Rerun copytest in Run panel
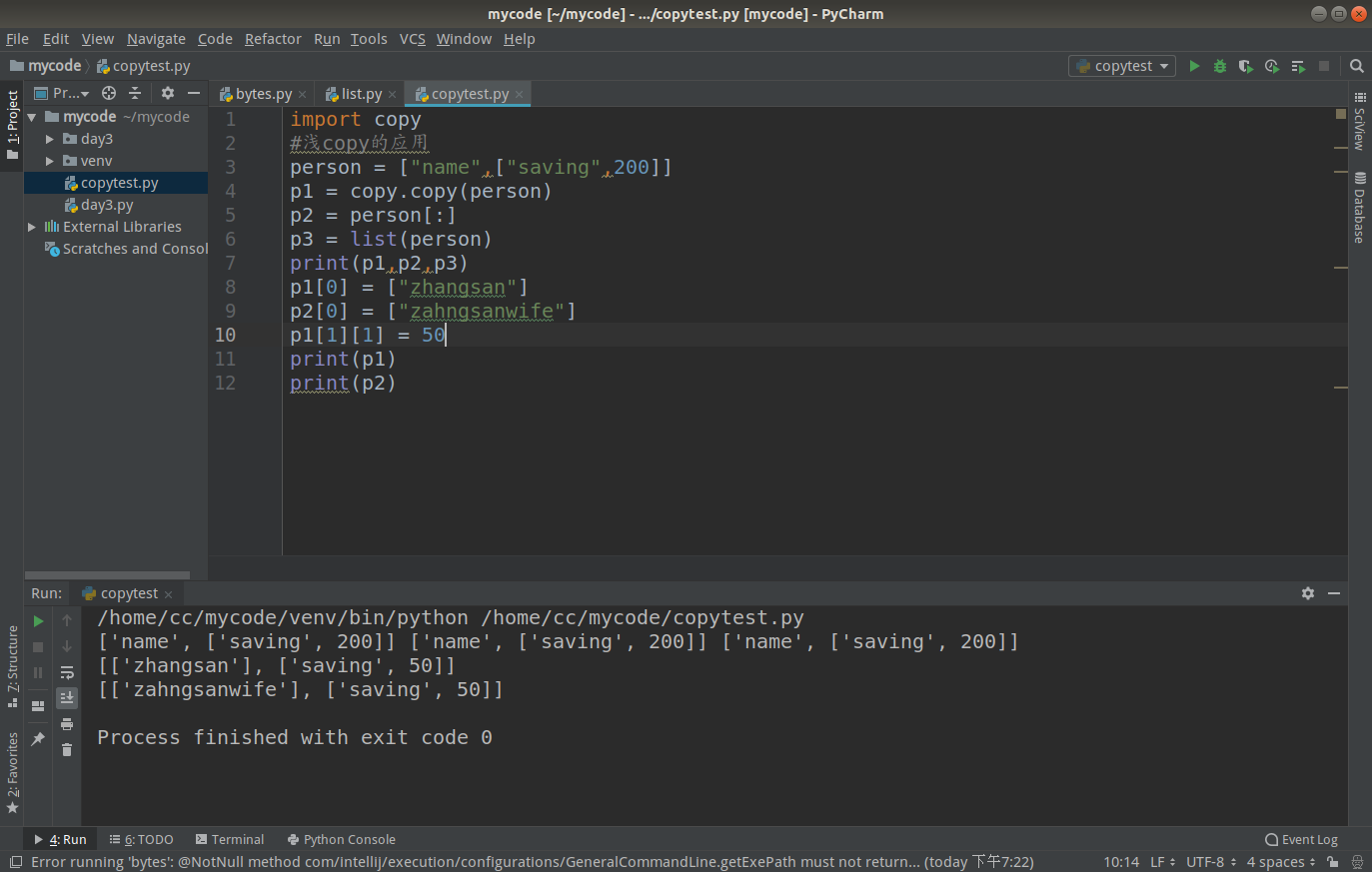This screenshot has height=872, width=1372. (39, 621)
